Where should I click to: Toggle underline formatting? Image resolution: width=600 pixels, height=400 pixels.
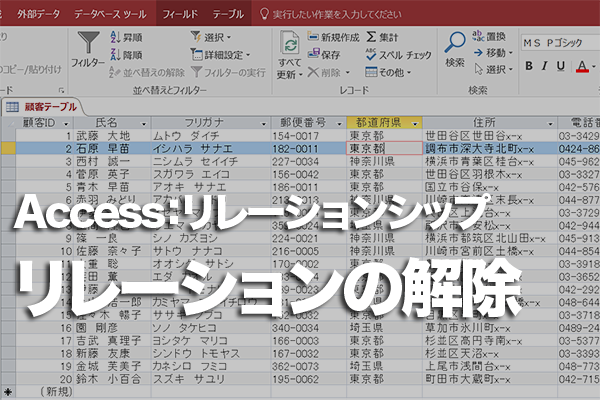tap(561, 66)
